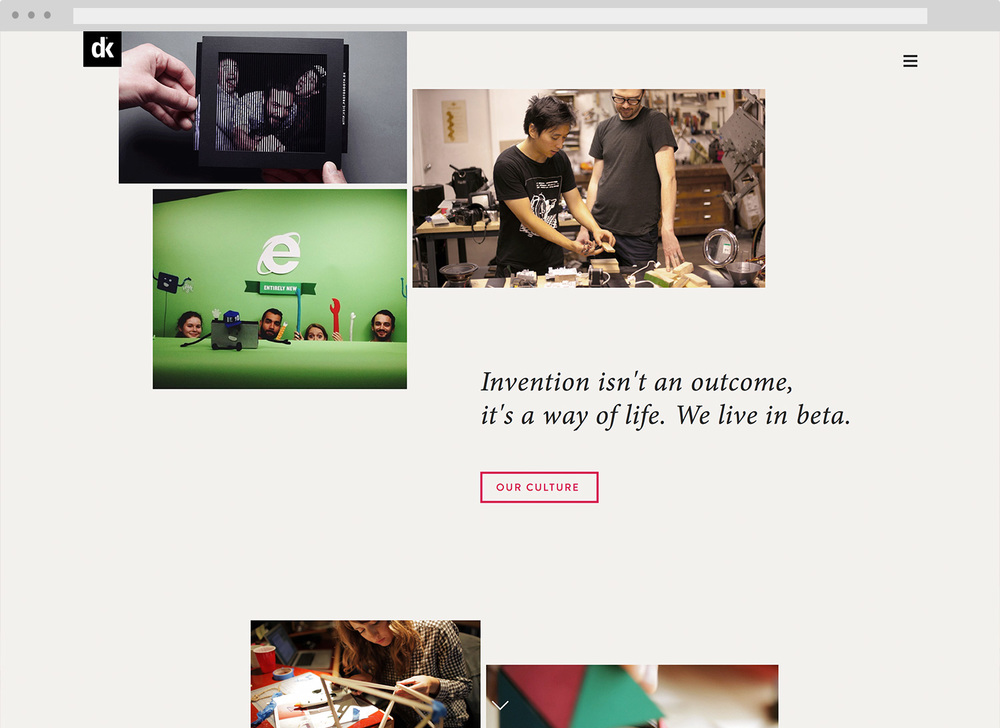The width and height of the screenshot is (1000, 728).
Task: Click the dk logo in the header
Action: (102, 48)
